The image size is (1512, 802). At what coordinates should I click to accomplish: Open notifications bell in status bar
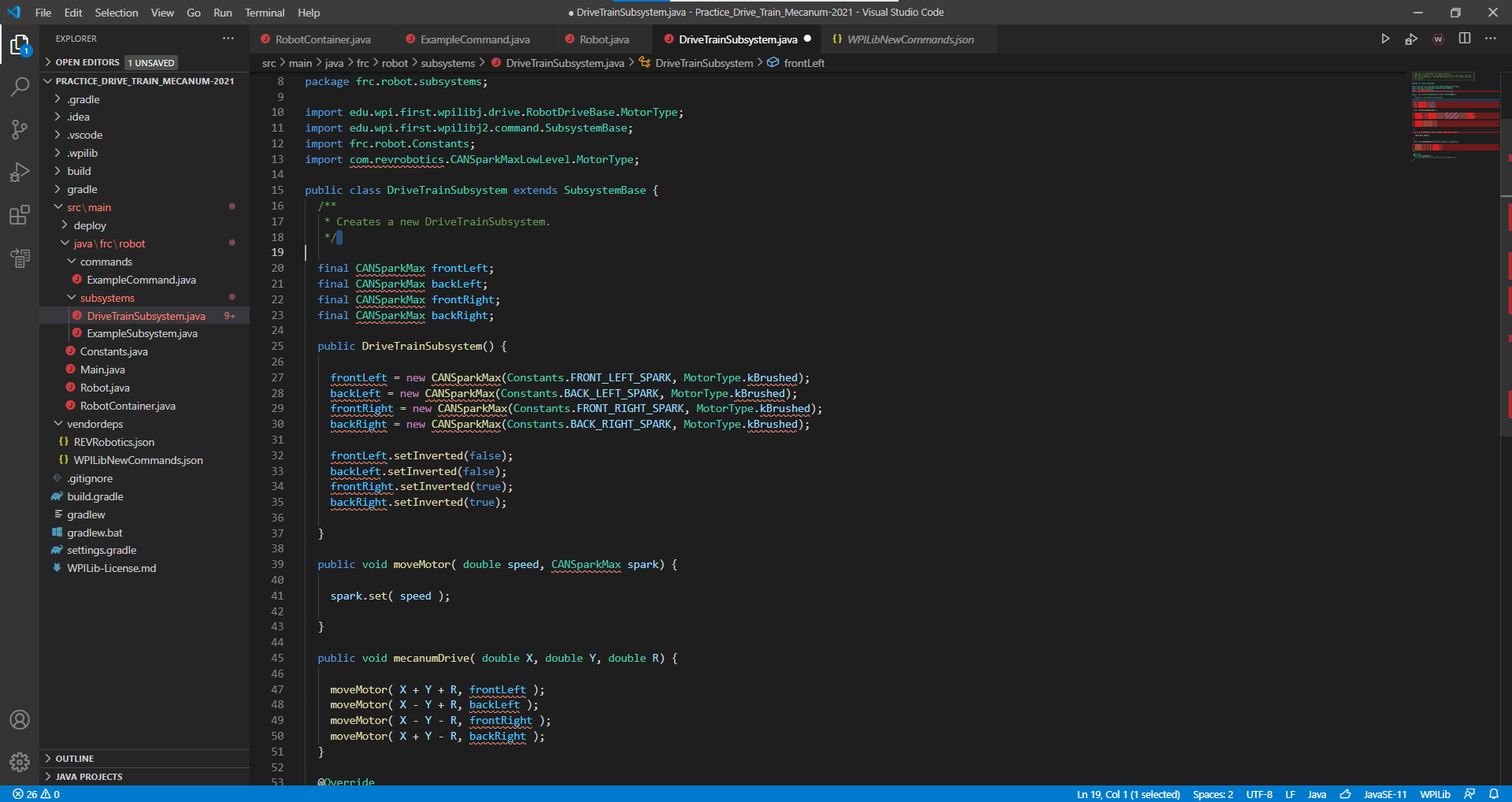pos(1493,794)
